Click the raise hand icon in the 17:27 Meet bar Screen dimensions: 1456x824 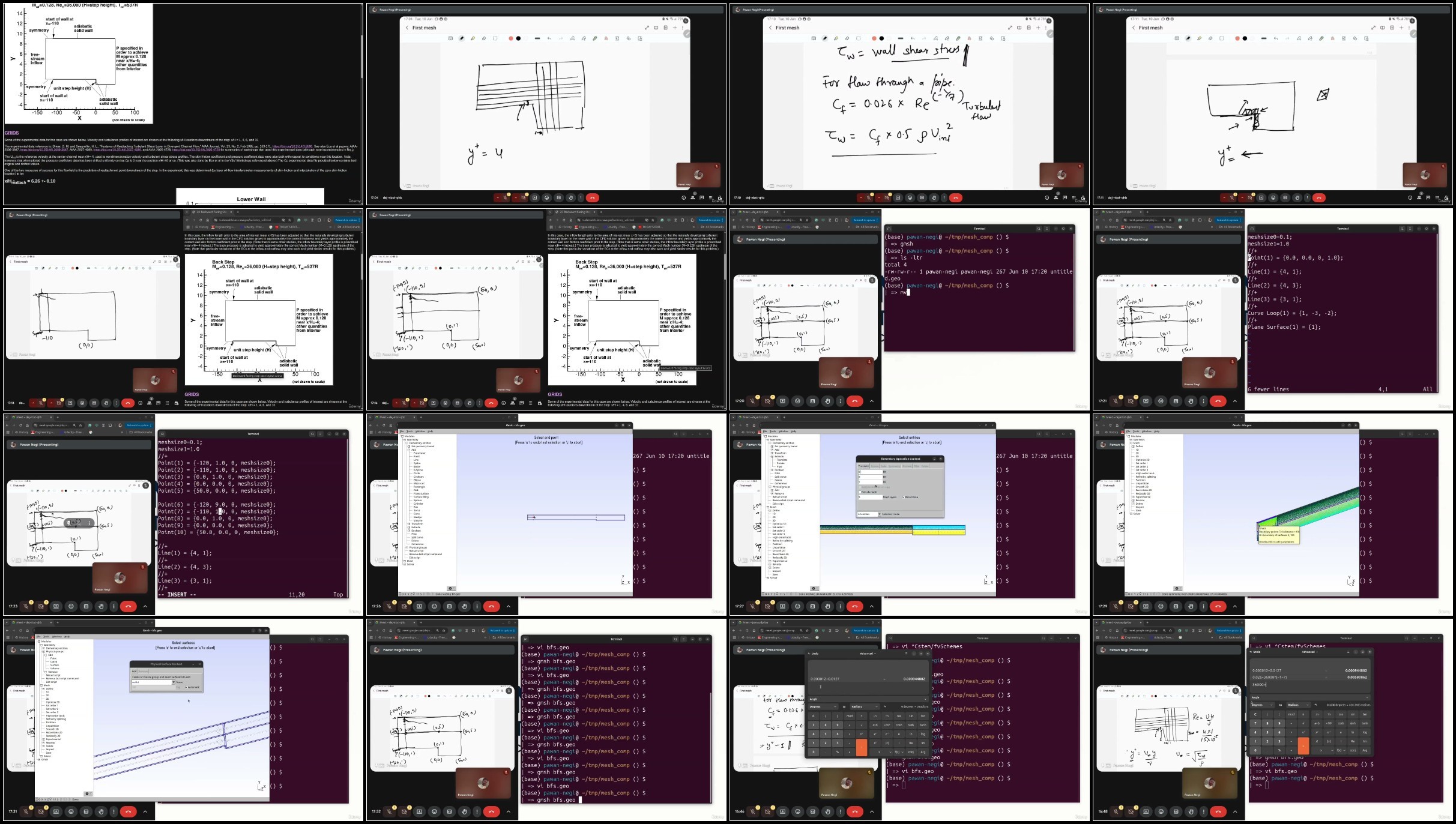click(827, 606)
